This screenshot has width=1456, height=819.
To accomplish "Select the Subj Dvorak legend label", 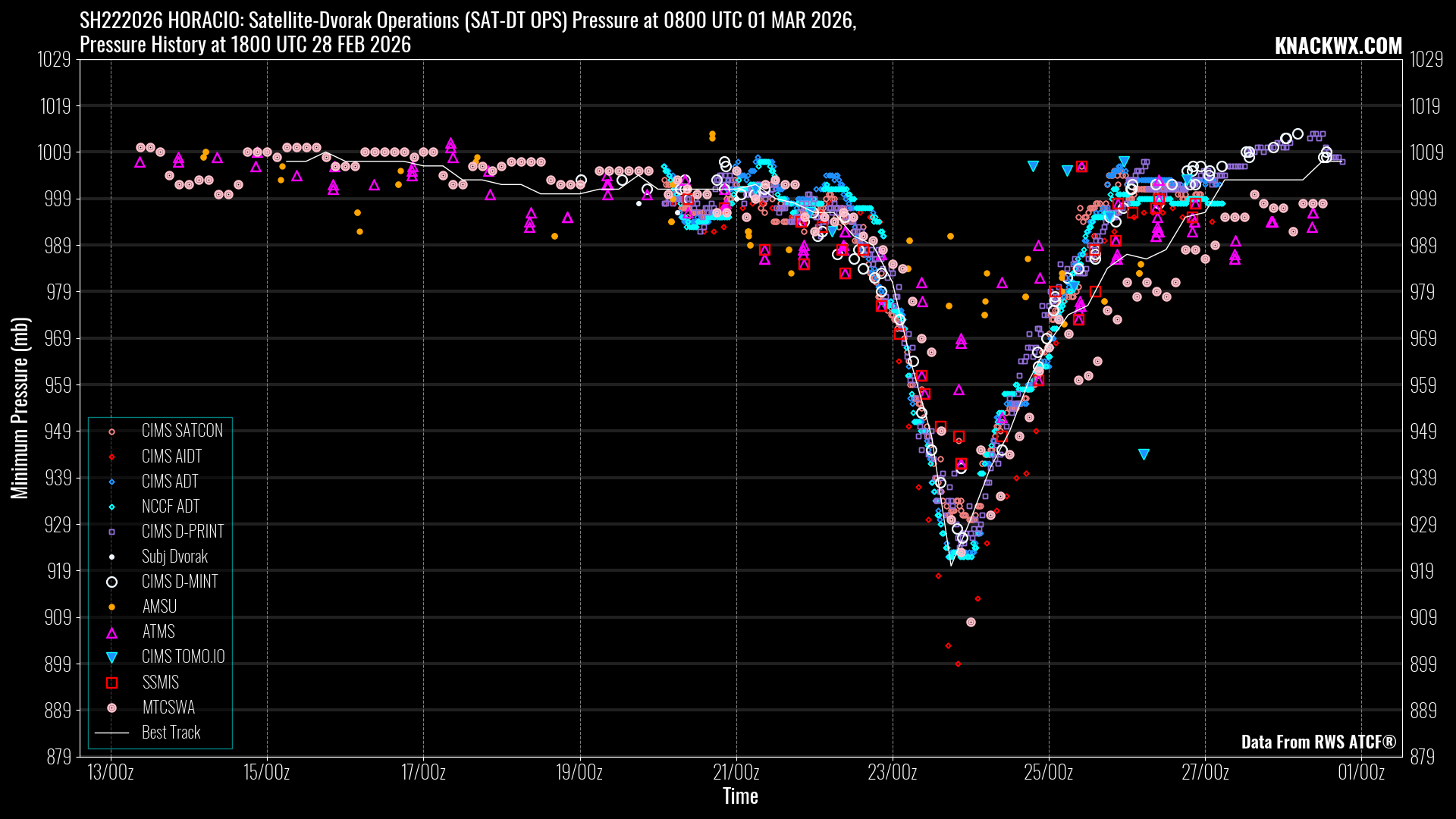I will [x=174, y=557].
